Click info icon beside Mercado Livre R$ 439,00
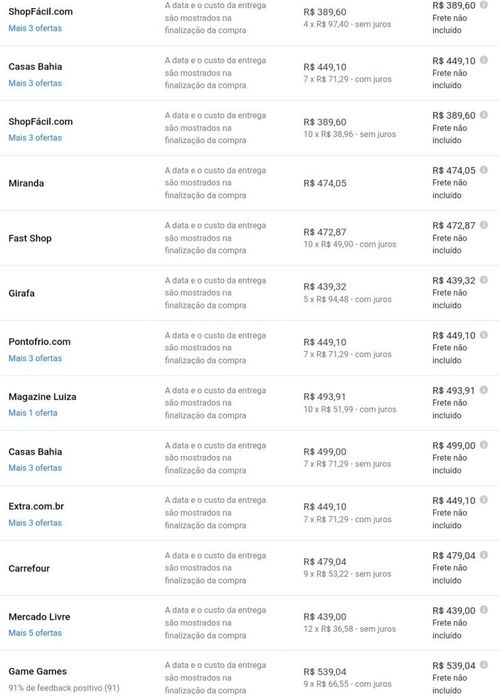The height and width of the screenshot is (698, 500). pos(484,610)
